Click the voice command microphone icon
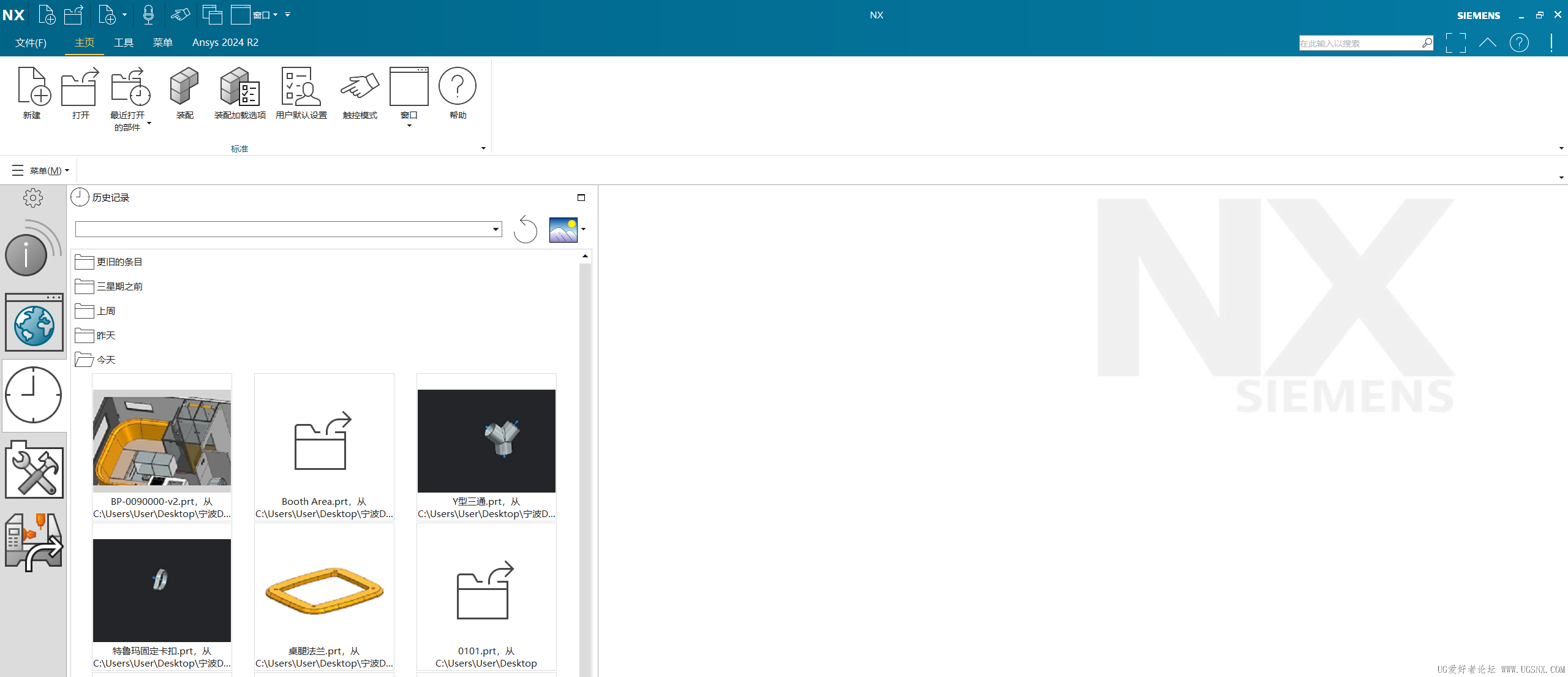The image size is (1568, 677). point(148,14)
